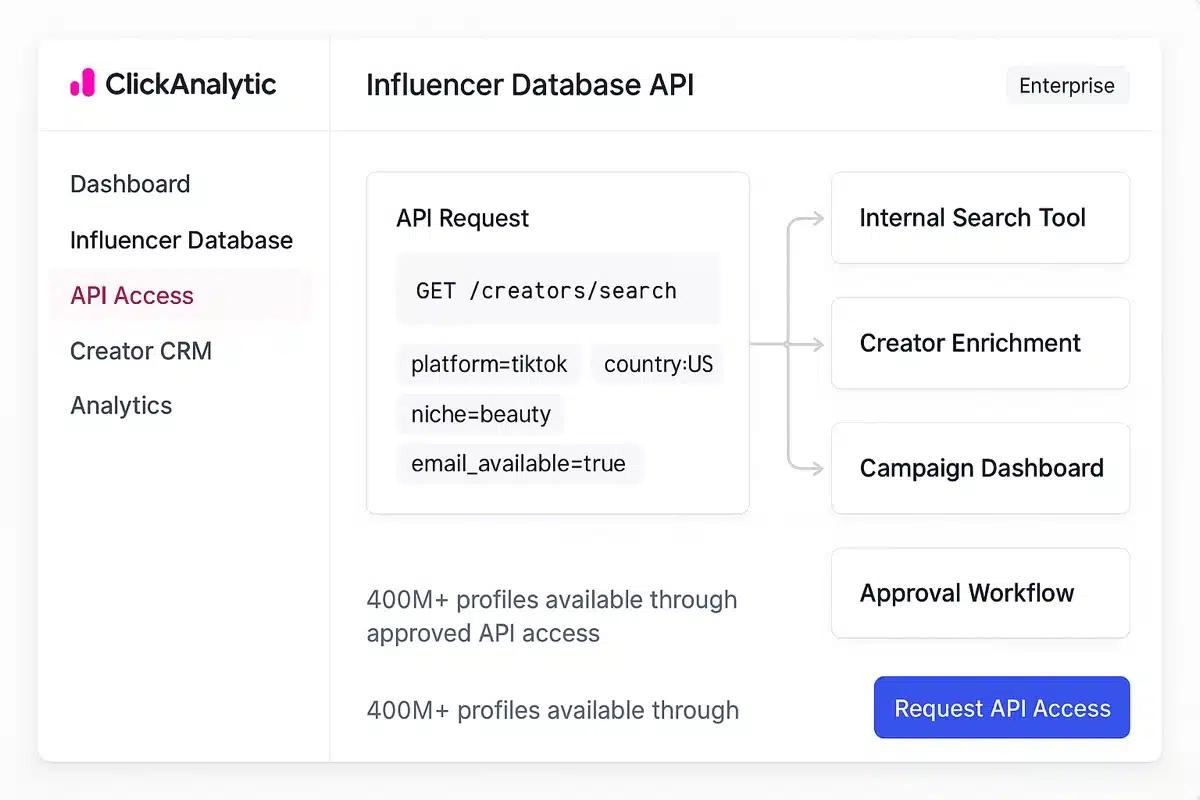The image size is (1200, 800).
Task: Select Influencer Database in the sidebar
Action: 181,240
